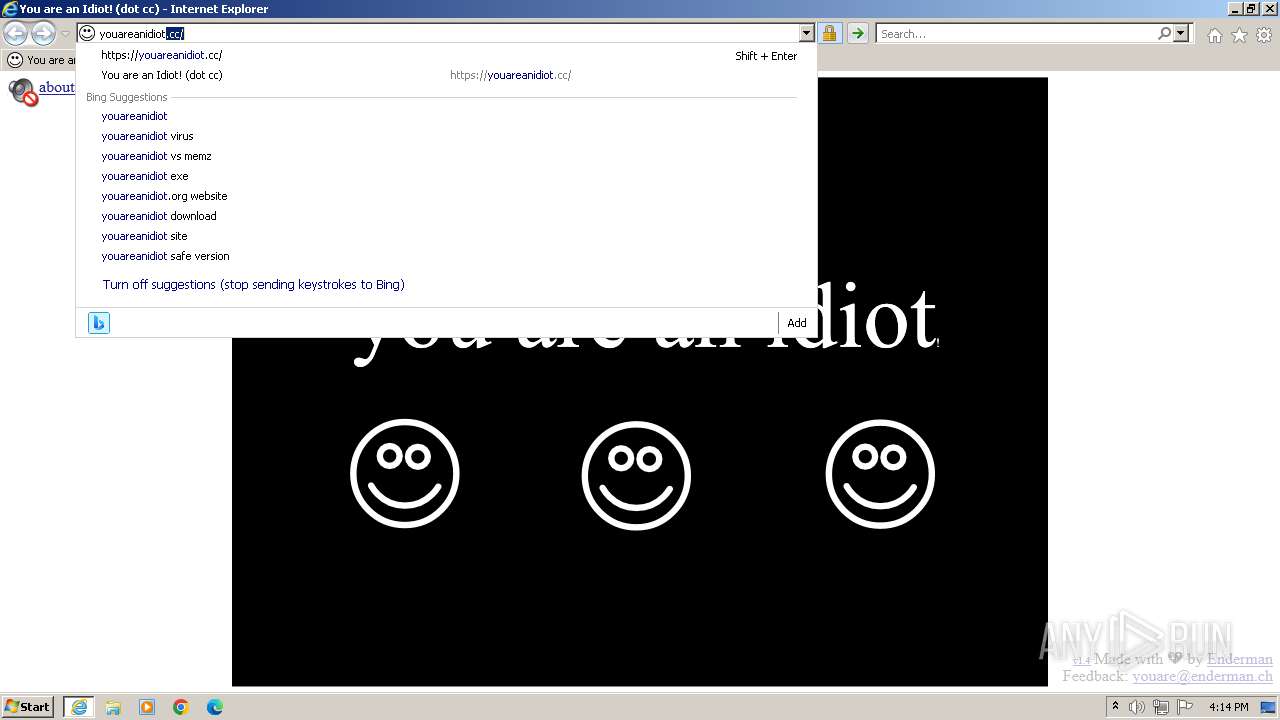Open the 'about' link on the page
Image resolution: width=1280 pixels, height=720 pixels.
(57, 88)
